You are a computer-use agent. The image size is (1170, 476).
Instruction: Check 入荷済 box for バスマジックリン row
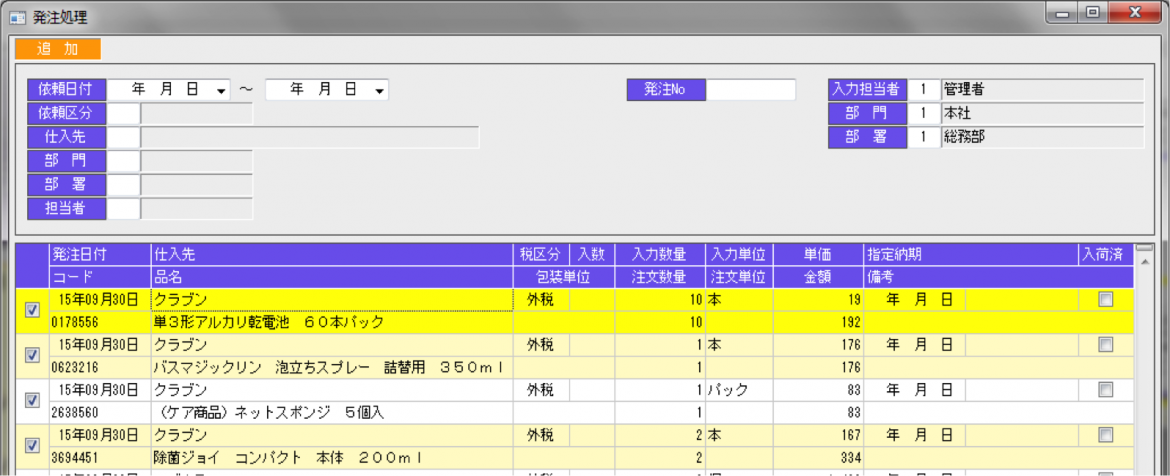(1105, 345)
